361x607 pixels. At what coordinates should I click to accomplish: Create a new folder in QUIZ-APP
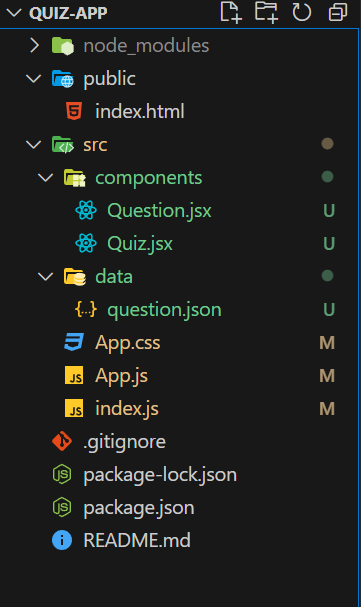[266, 12]
